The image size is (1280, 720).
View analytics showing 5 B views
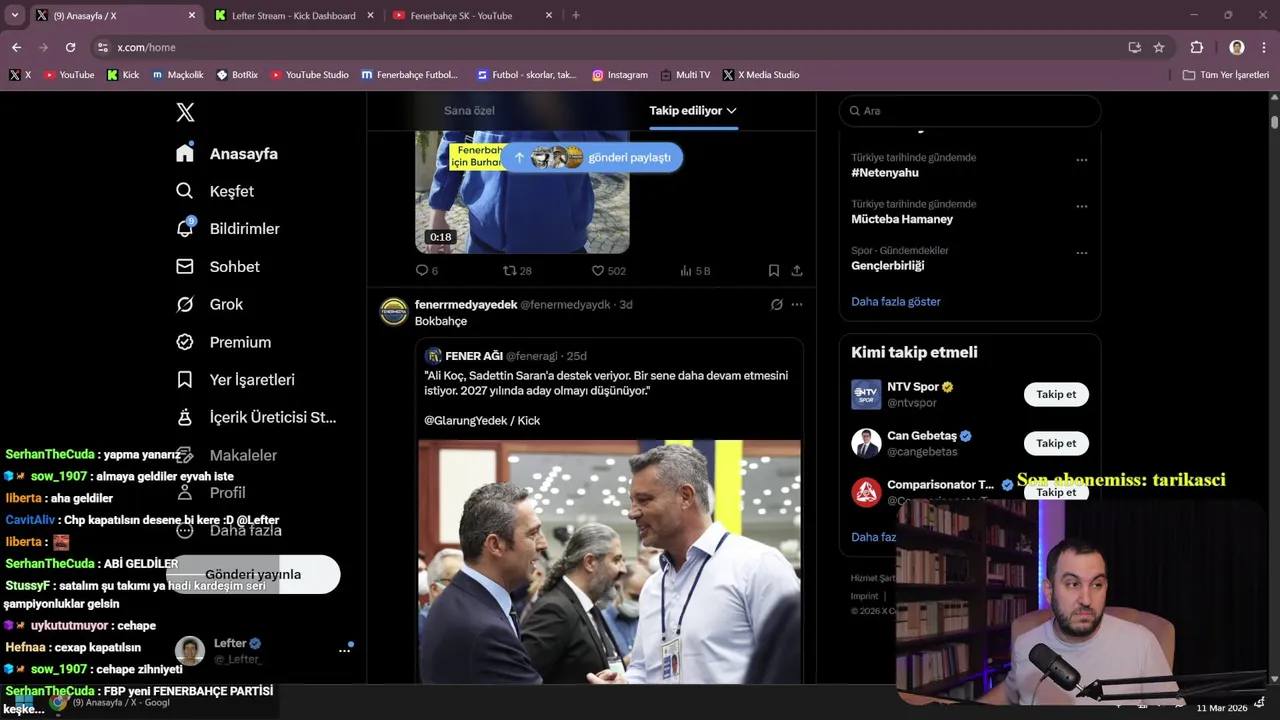pyautogui.click(x=695, y=271)
